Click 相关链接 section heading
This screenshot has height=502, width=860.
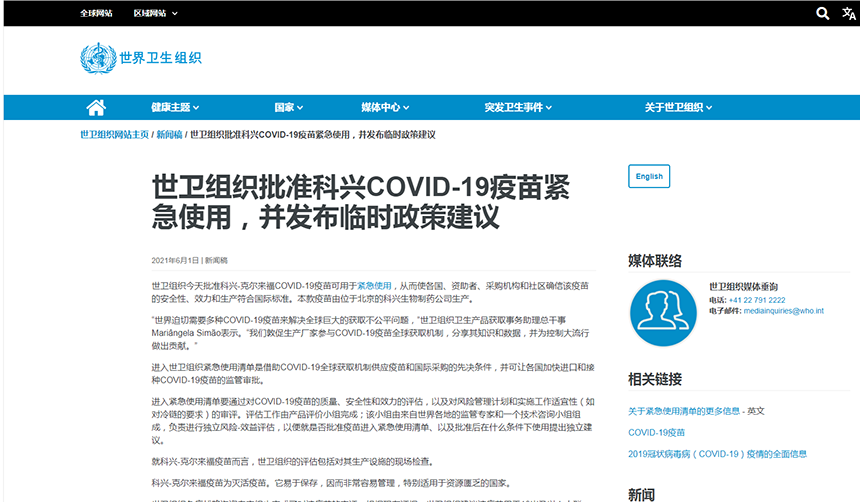pyautogui.click(x=655, y=379)
